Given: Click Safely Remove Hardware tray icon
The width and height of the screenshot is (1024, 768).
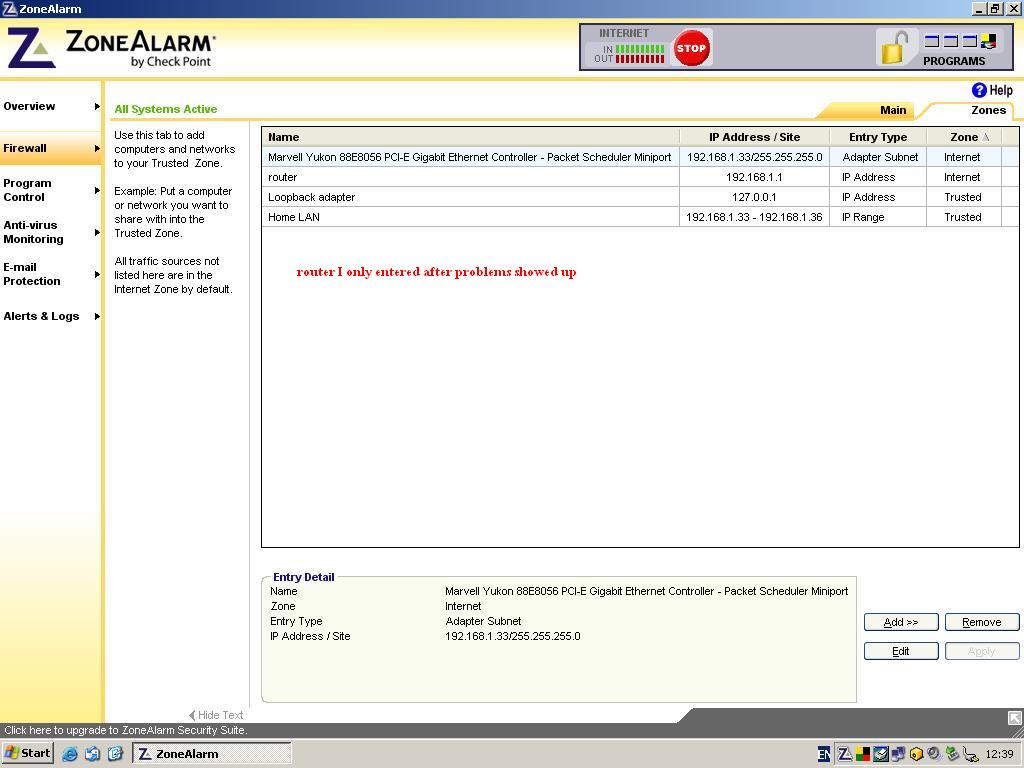Looking at the screenshot, I should (970, 755).
